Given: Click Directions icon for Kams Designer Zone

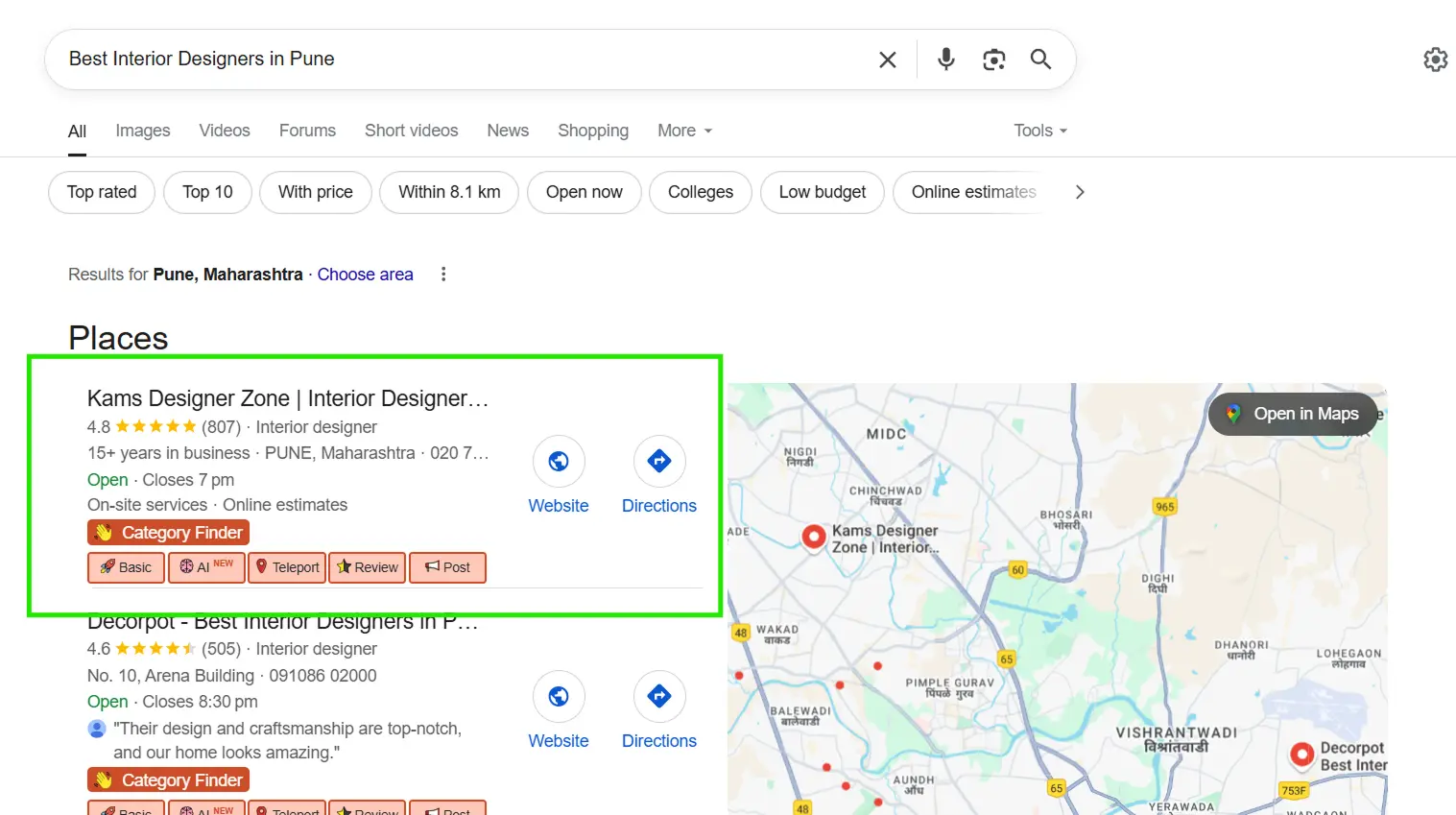Looking at the screenshot, I should [659, 462].
